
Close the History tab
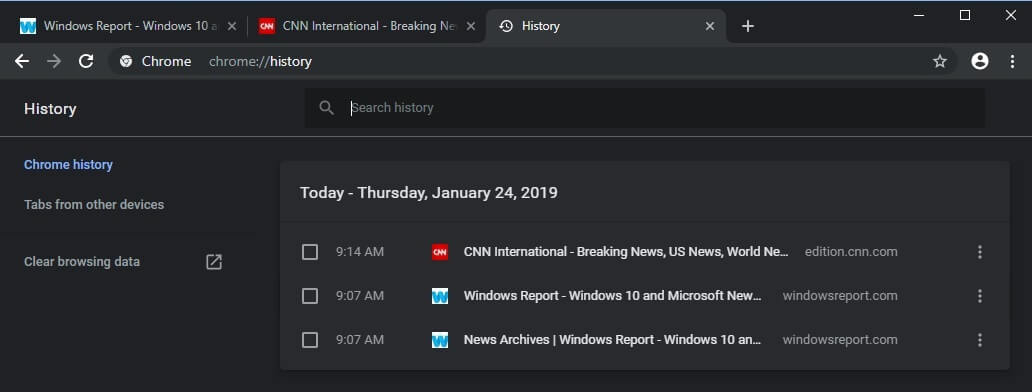point(710,26)
